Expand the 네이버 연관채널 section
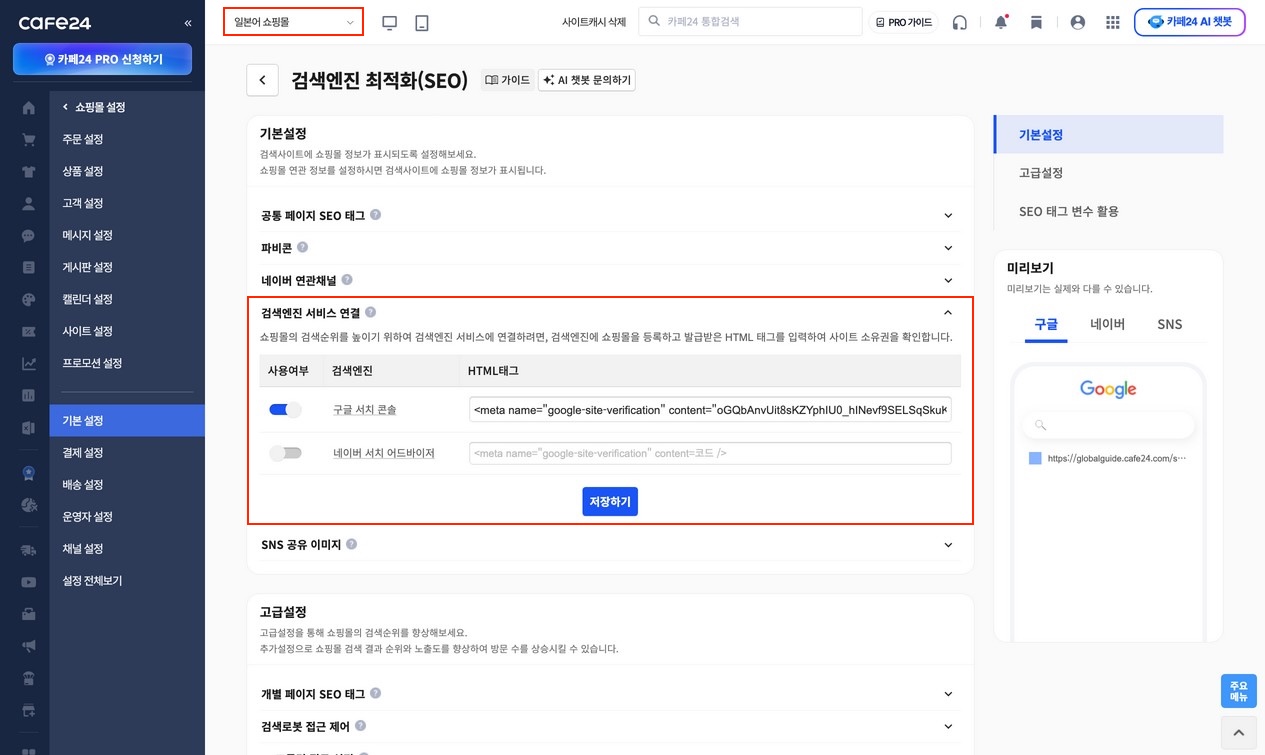Viewport: 1265px width, 755px height. pos(948,281)
